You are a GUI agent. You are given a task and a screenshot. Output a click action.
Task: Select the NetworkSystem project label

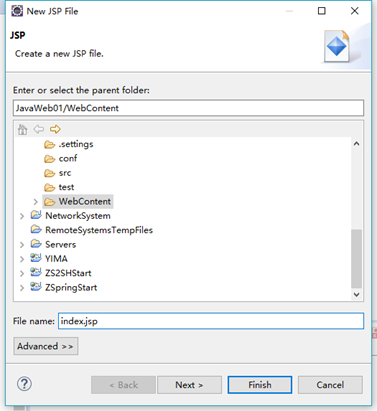(78, 216)
